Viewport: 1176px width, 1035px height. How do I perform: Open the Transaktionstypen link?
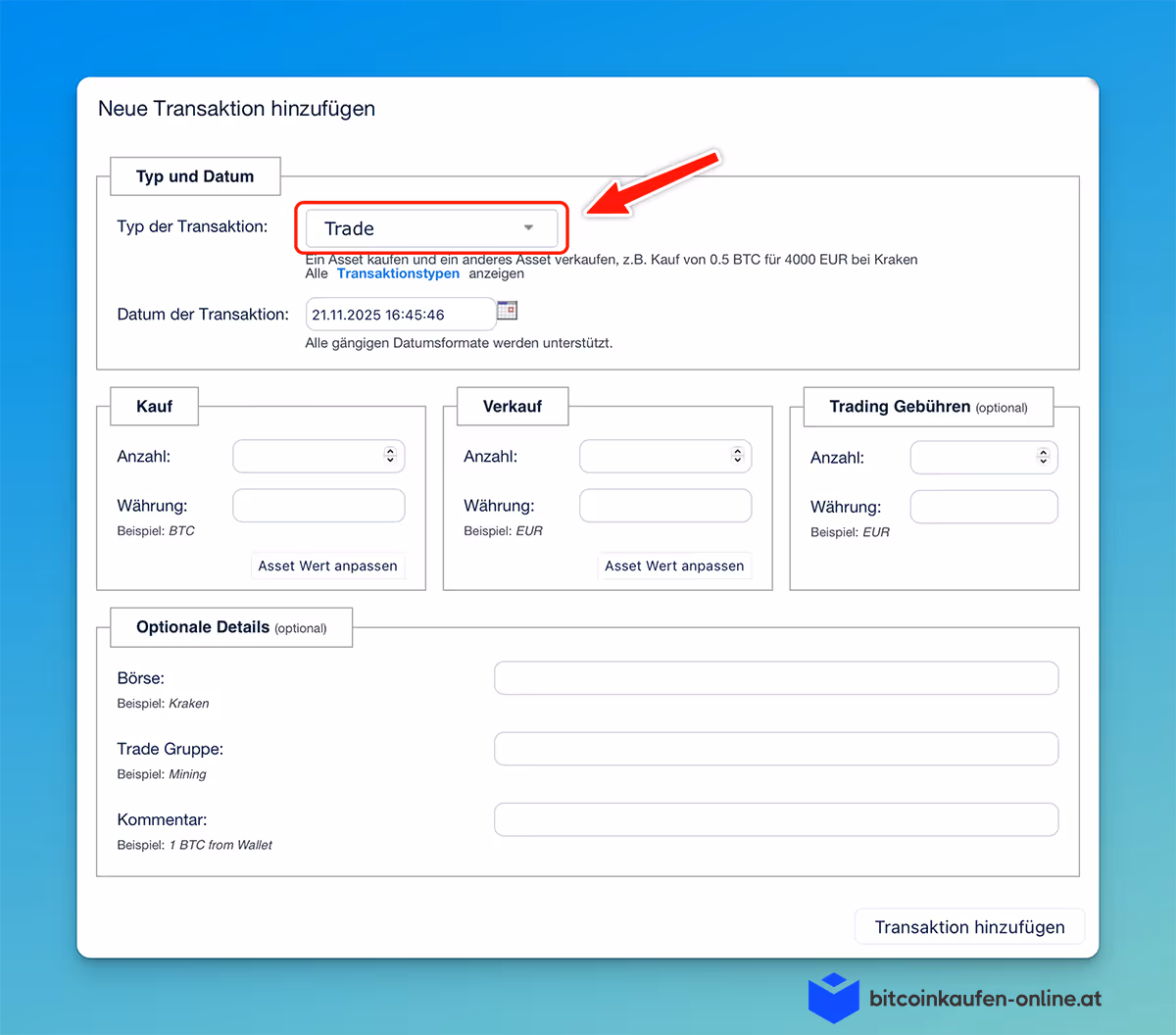[398, 273]
